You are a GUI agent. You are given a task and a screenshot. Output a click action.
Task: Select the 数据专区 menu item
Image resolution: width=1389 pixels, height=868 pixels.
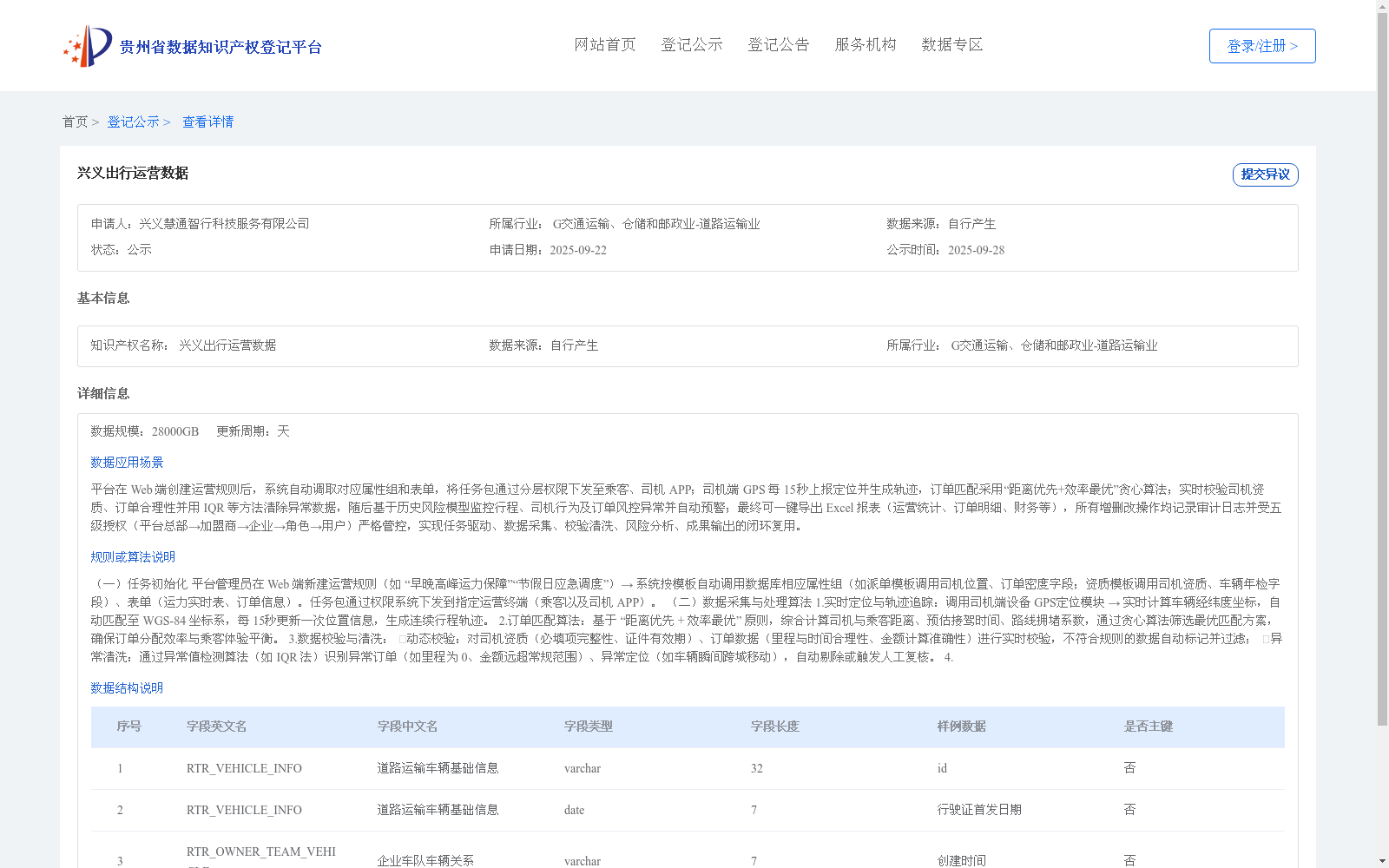click(x=952, y=45)
